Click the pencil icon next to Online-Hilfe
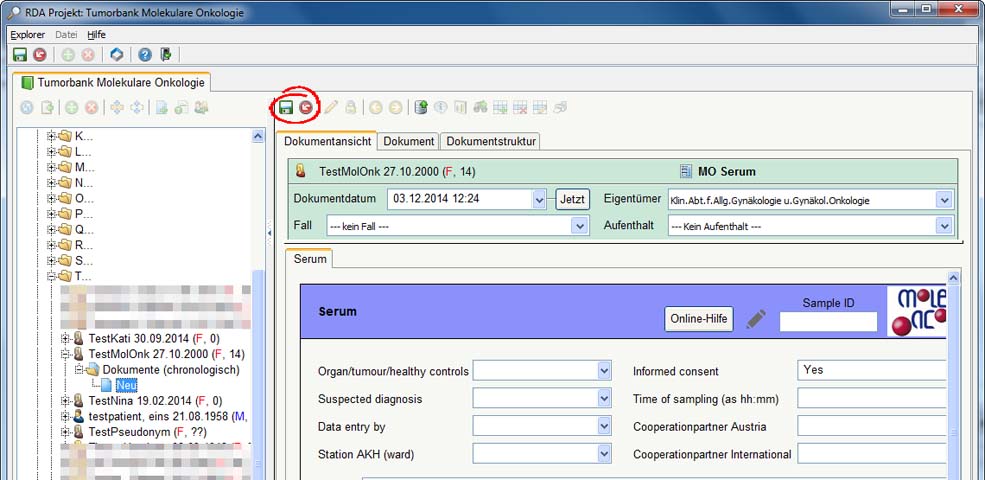Screen dimensions: 985x480 point(757,319)
